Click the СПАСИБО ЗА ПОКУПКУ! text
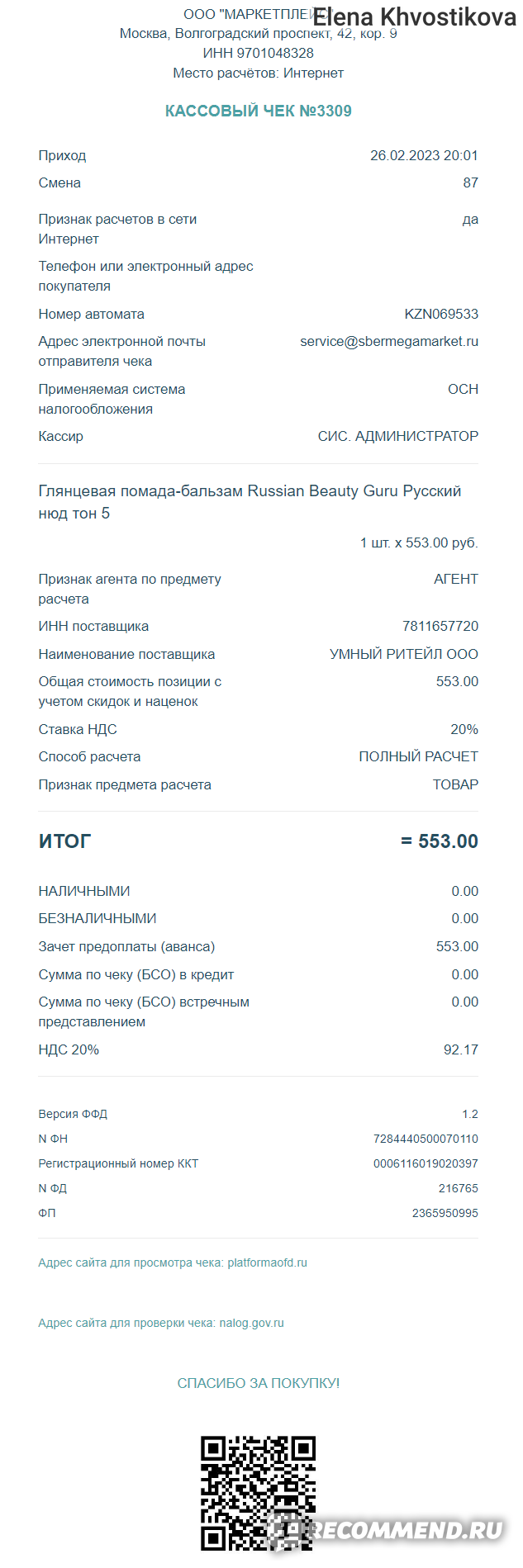This screenshot has height=1568, width=523. (x=259, y=1383)
